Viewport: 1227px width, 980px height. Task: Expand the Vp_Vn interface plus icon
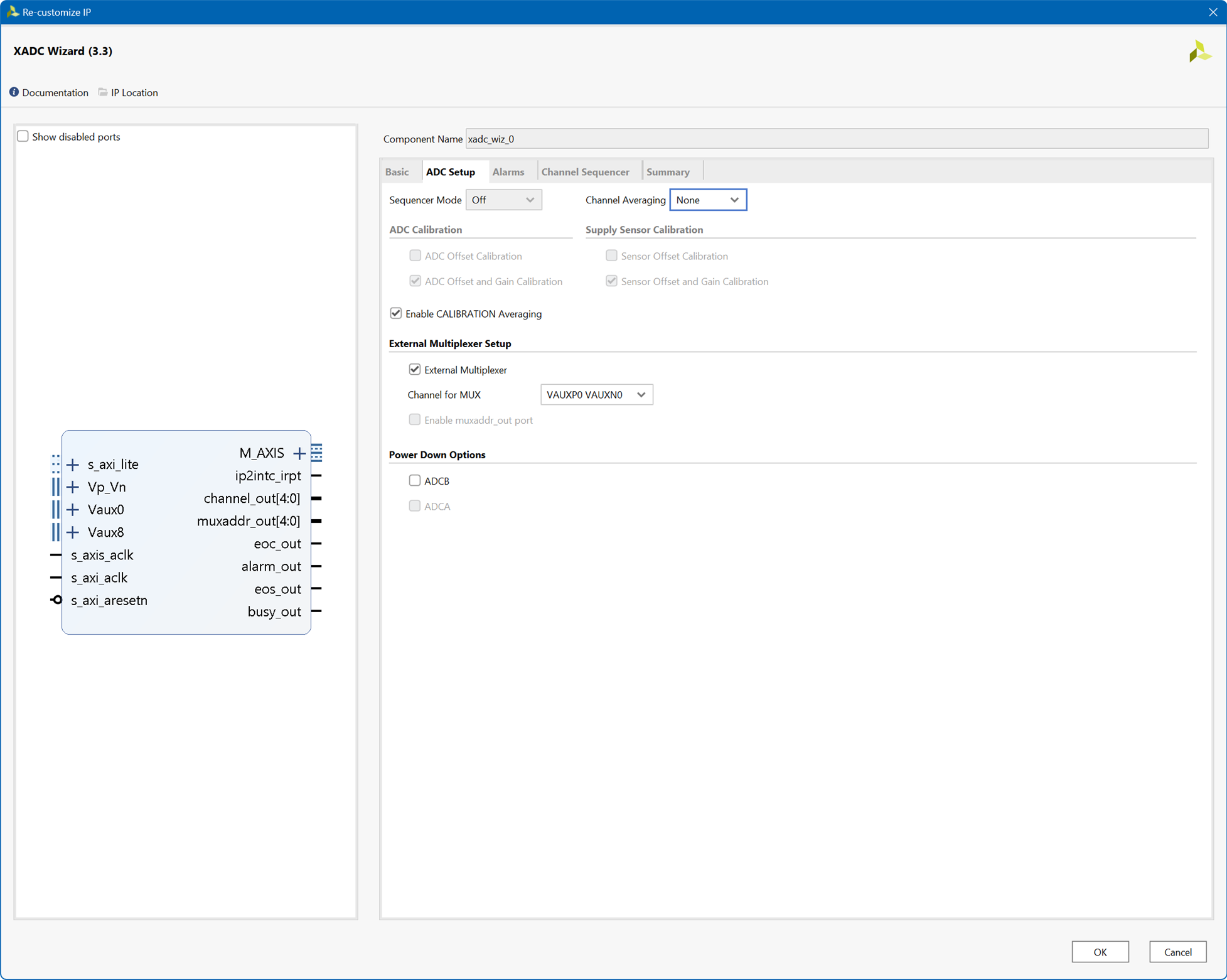tap(73, 487)
